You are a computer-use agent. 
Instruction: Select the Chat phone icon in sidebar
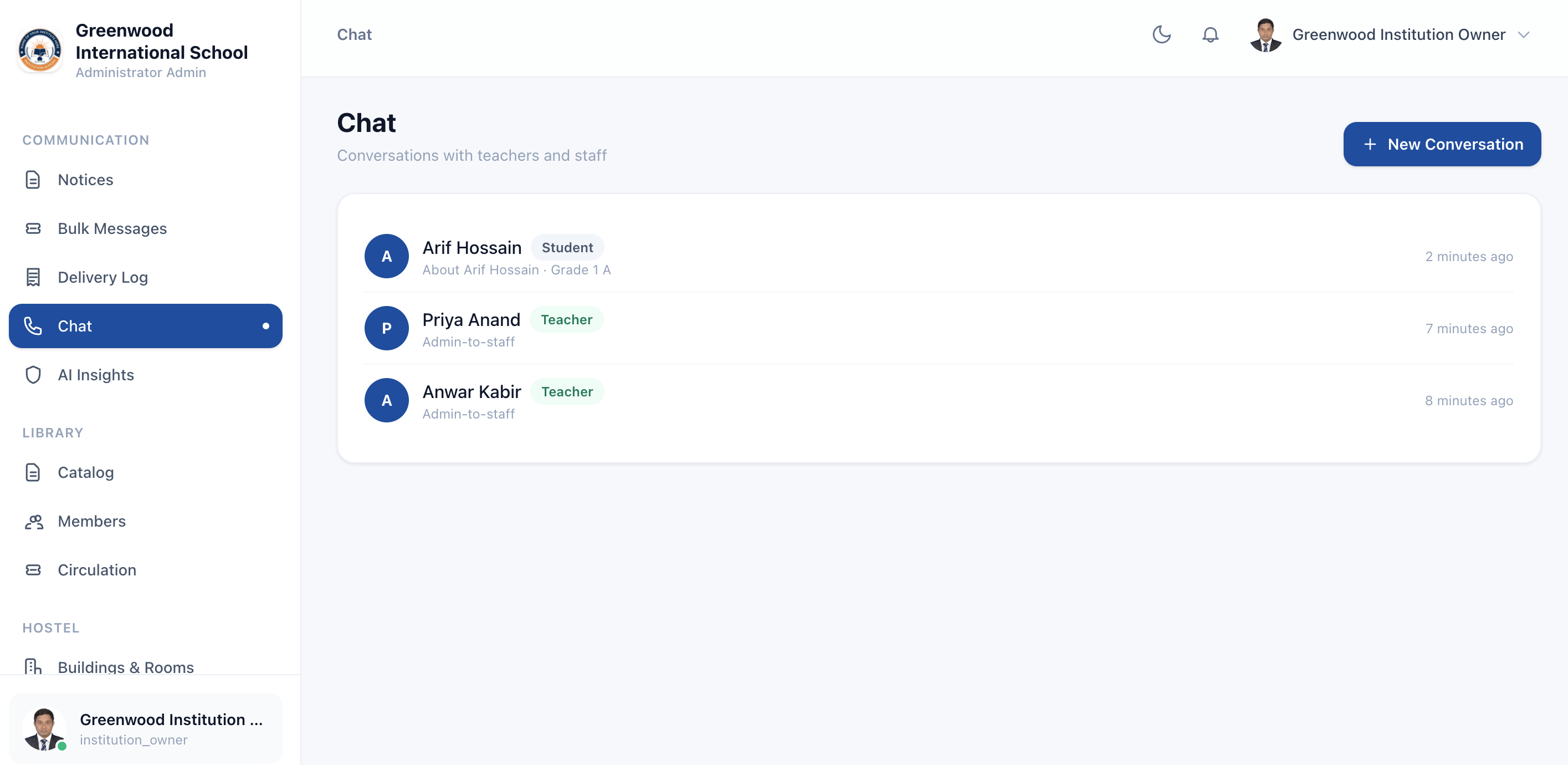(x=33, y=326)
